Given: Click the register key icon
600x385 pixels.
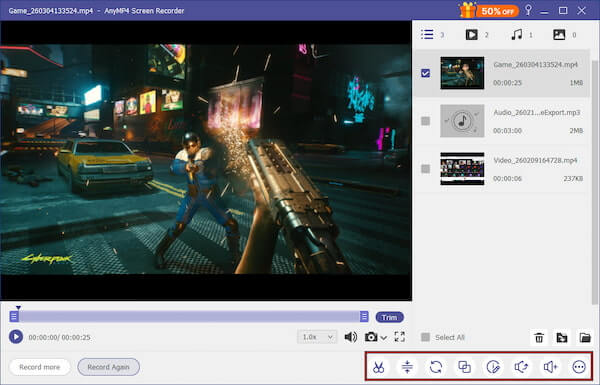Looking at the screenshot, I should tap(528, 10).
